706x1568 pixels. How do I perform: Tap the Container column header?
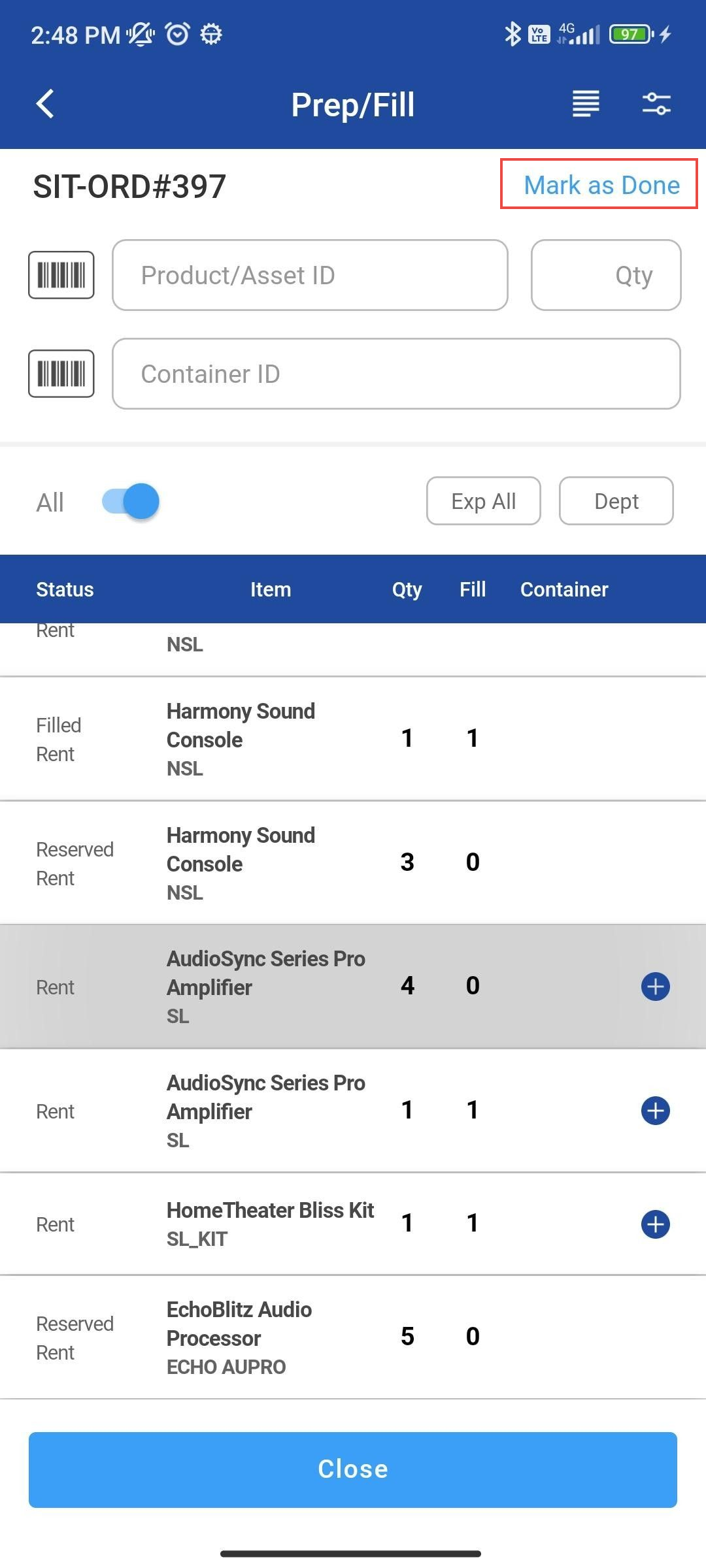pyautogui.click(x=564, y=589)
